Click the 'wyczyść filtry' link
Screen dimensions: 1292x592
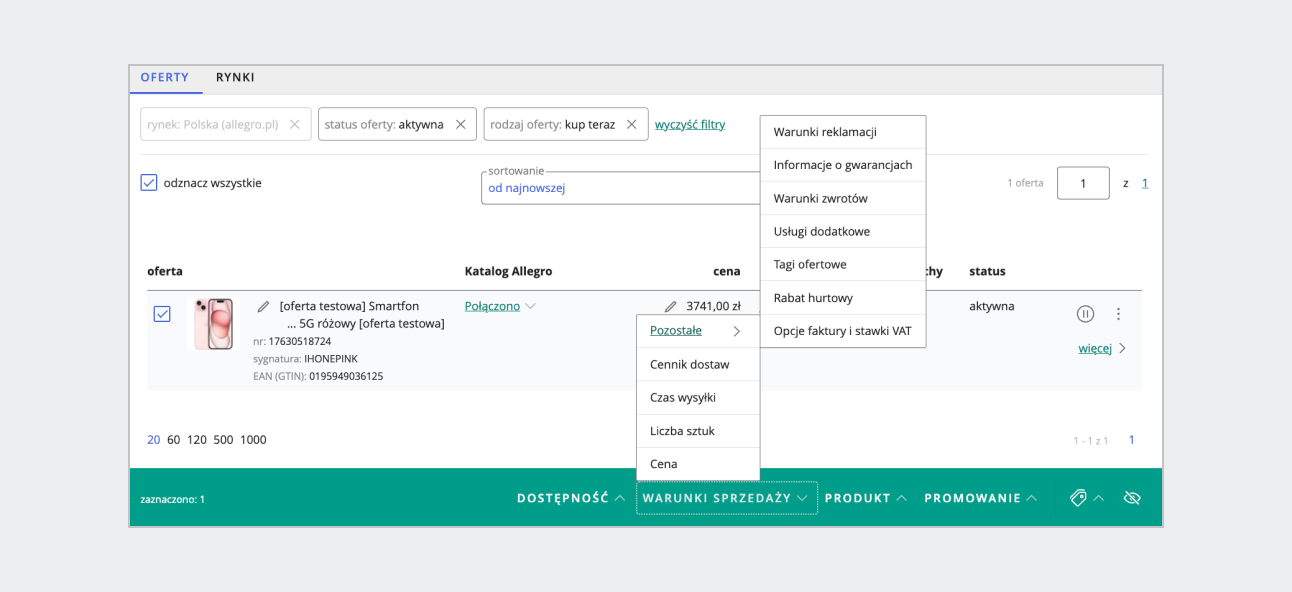coord(690,124)
